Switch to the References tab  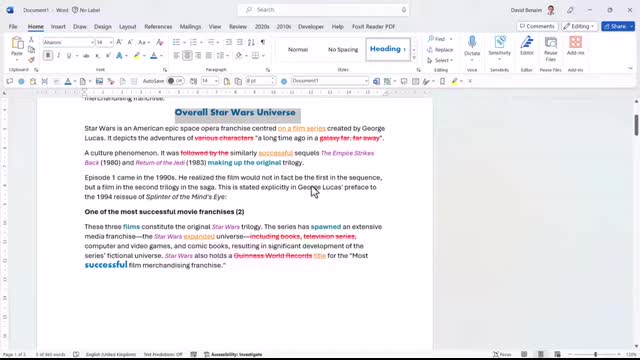pyautogui.click(x=158, y=27)
